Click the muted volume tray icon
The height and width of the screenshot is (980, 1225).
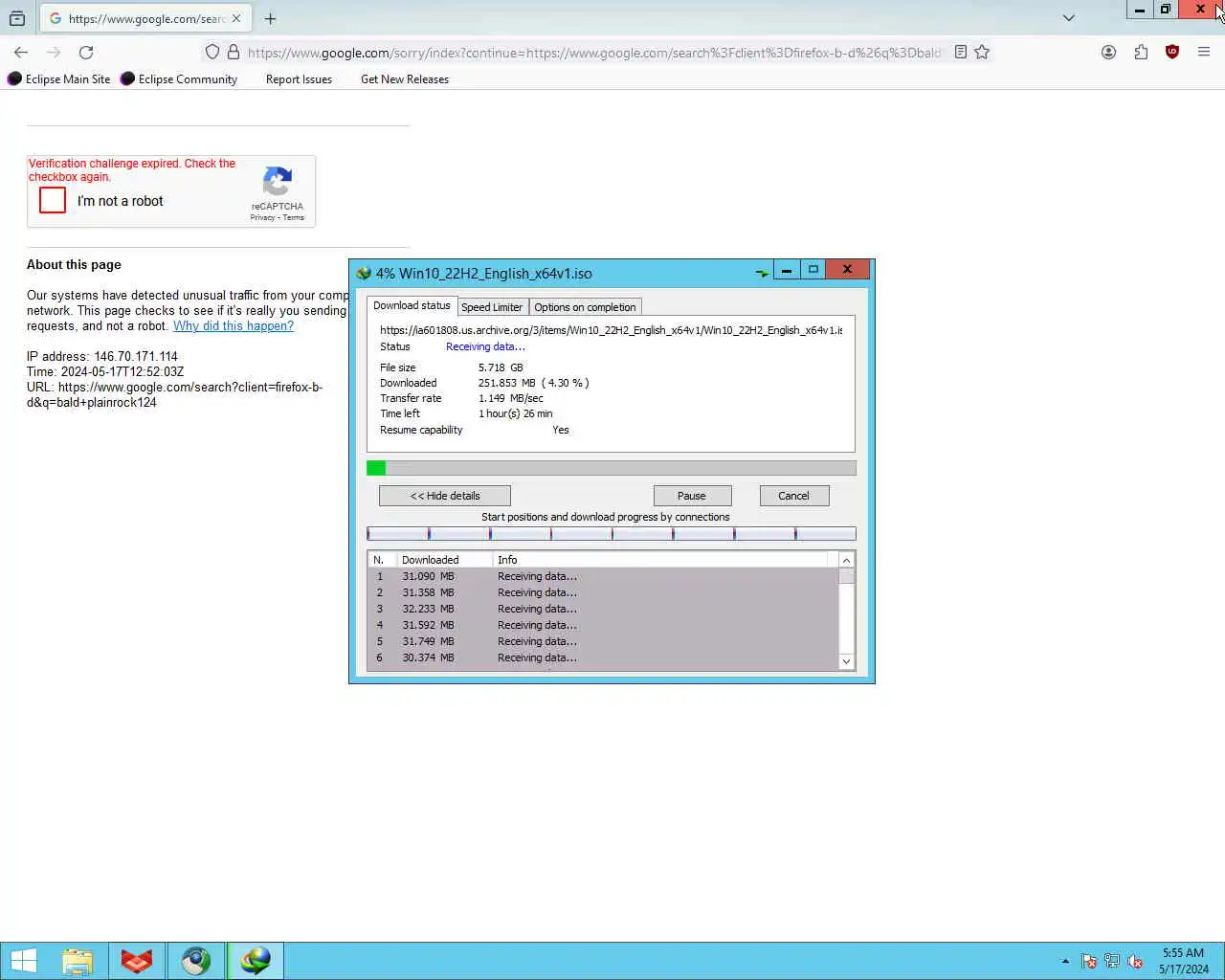point(1135,961)
